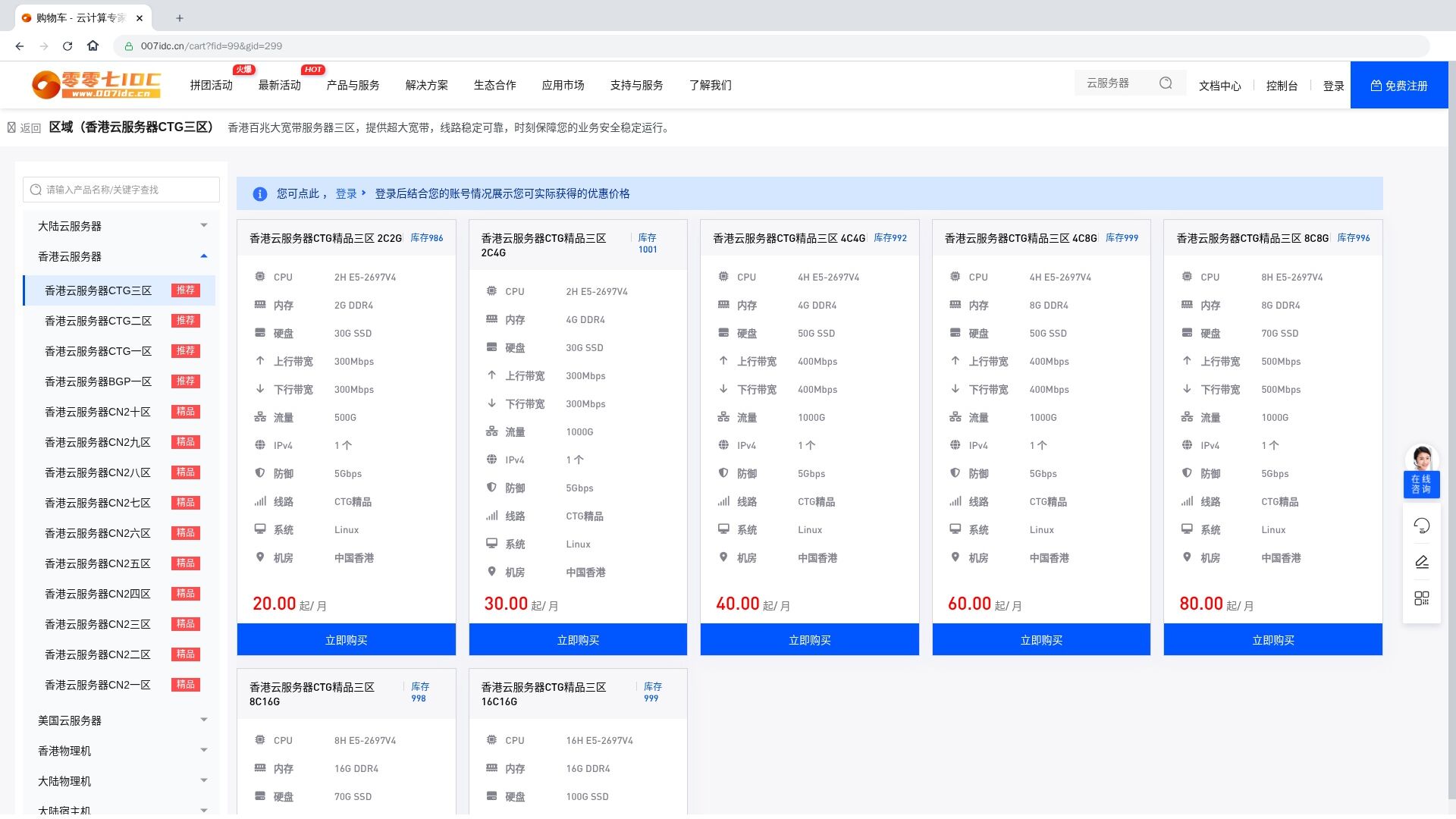Select 香港云服务器CTG二区 in sidebar
1456x819 pixels.
(120, 321)
